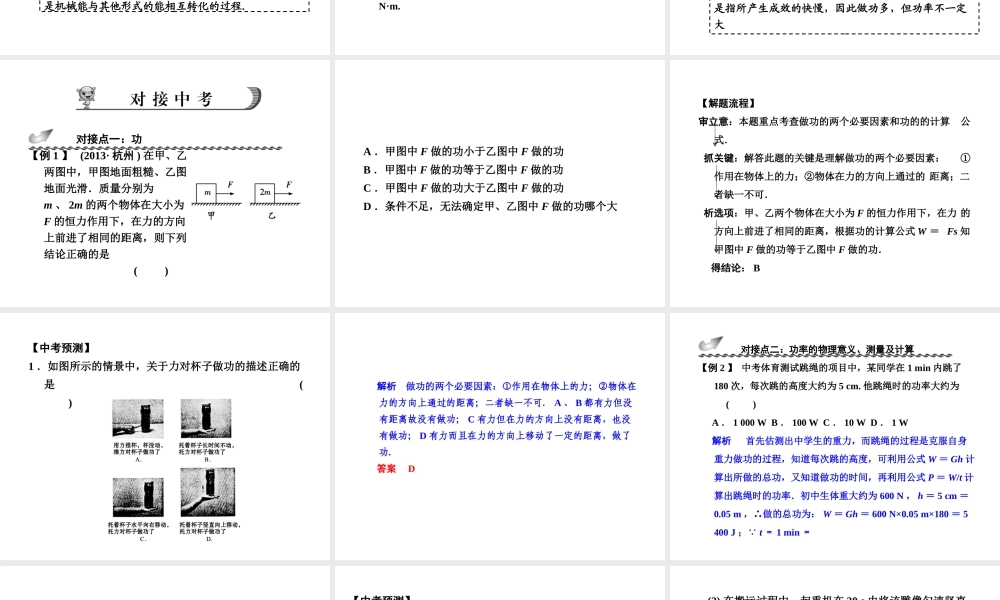Click the 得结论： B conclusion line
This screenshot has width=1000, height=600.
[x=735, y=268]
